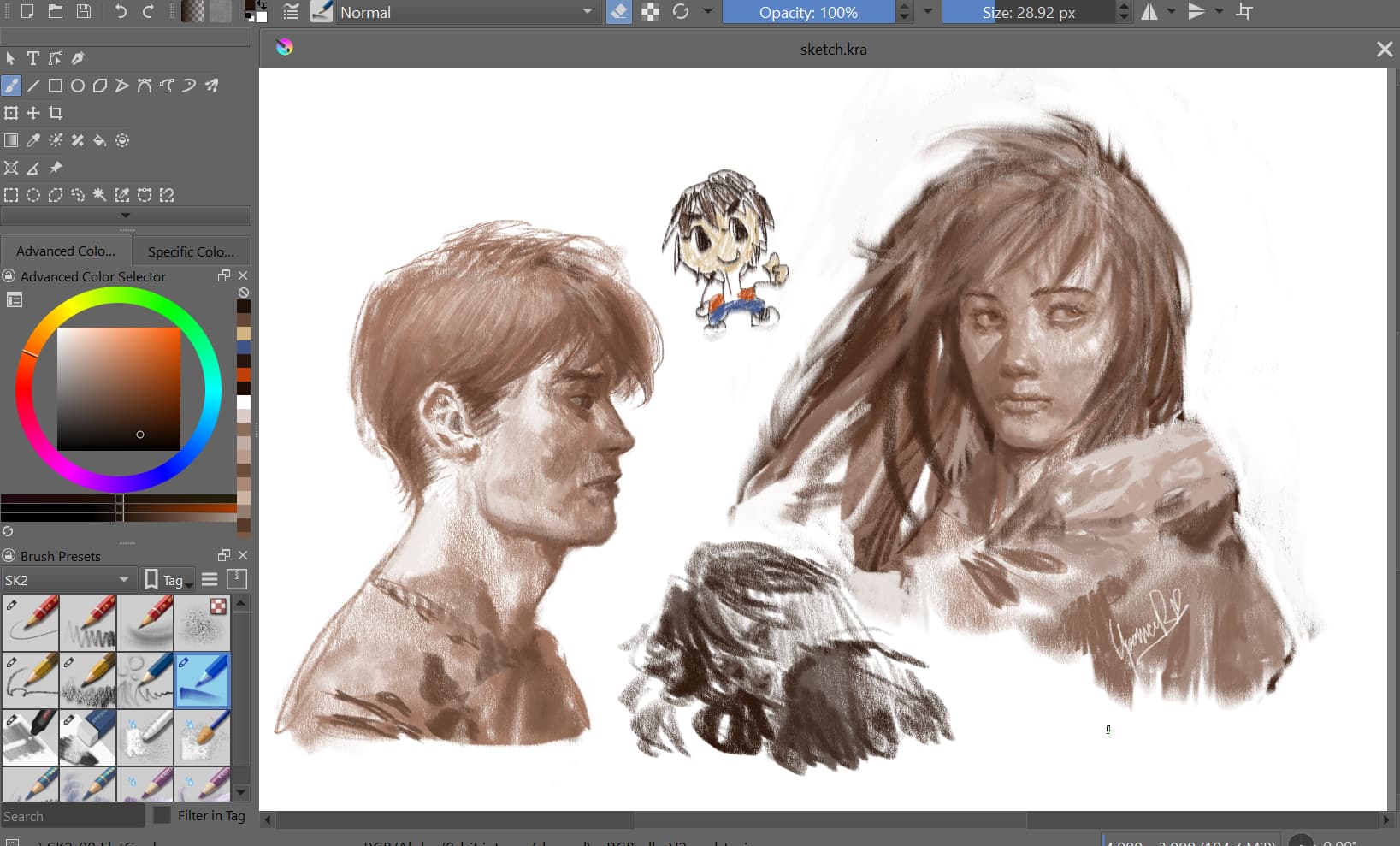This screenshot has width=1400, height=846.
Task: Select the Text tool
Action: point(33,58)
